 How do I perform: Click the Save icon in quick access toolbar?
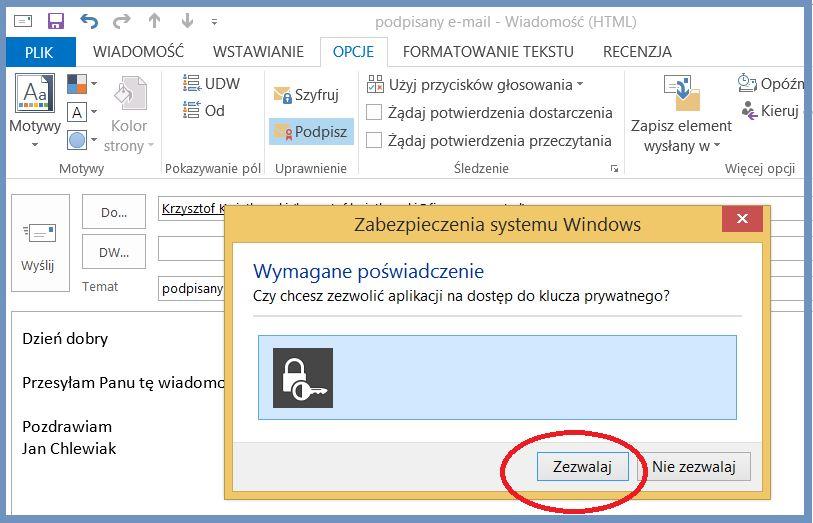[x=55, y=21]
